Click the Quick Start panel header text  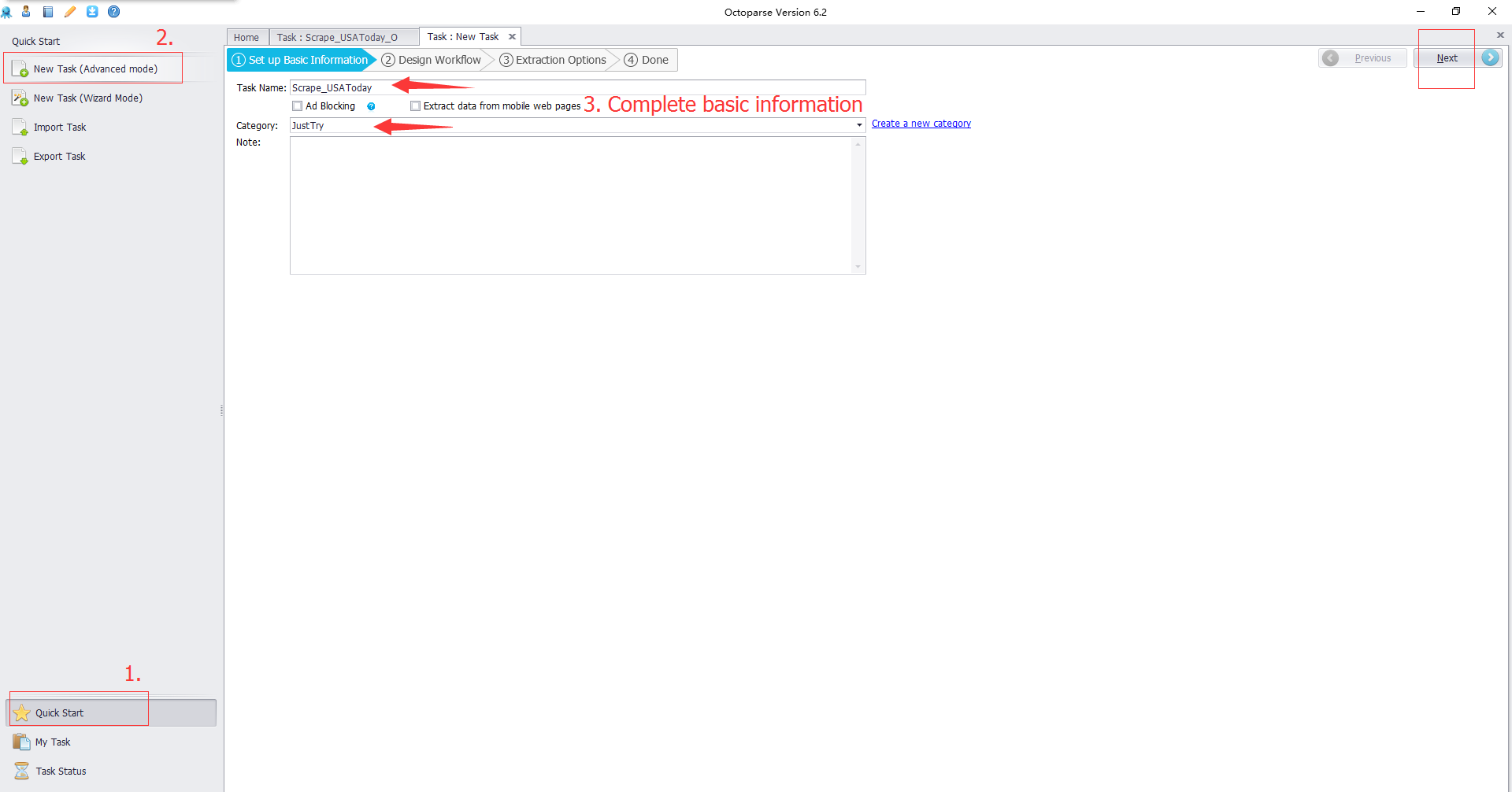(x=35, y=42)
